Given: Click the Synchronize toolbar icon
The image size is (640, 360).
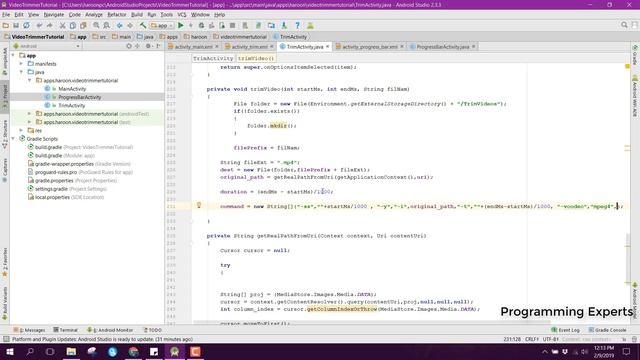Looking at the screenshot, I should pos(27,25).
